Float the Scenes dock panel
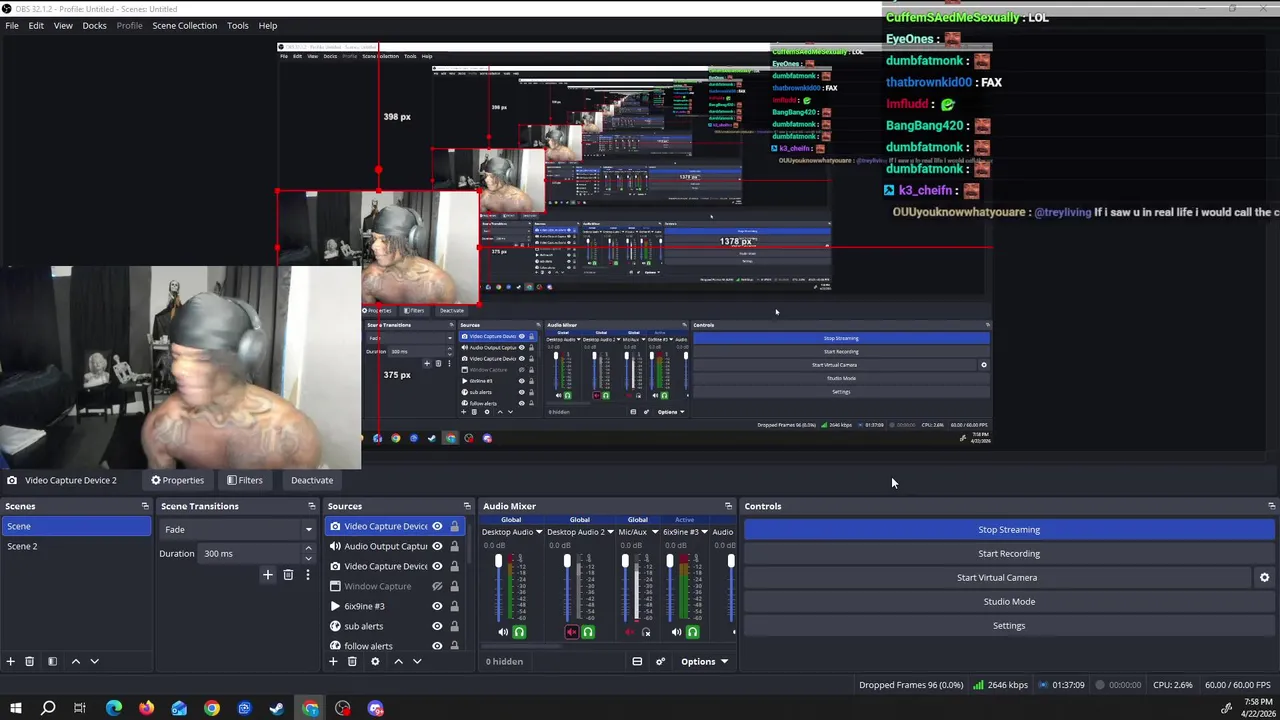 click(145, 506)
